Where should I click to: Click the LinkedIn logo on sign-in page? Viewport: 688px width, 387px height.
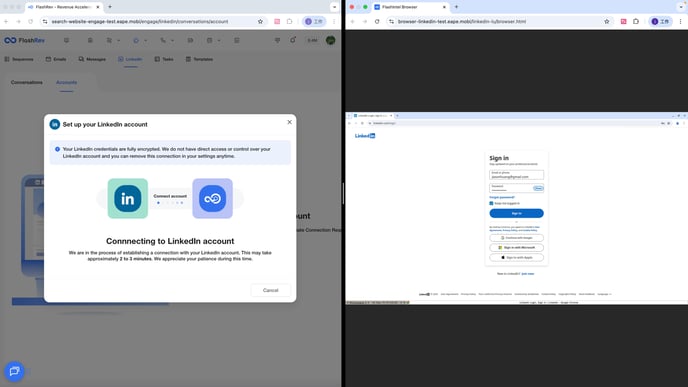point(365,136)
